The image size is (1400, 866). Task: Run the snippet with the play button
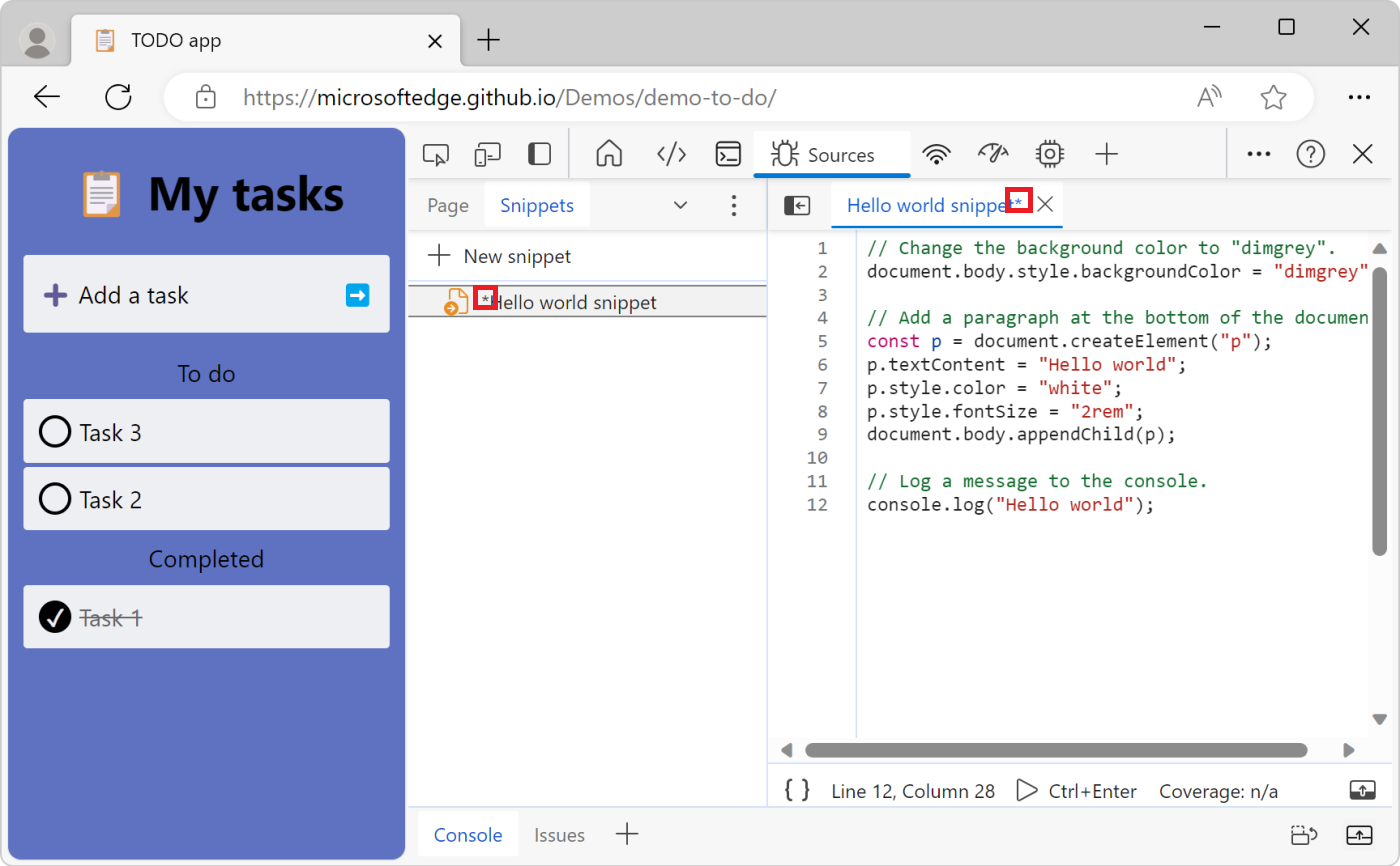click(x=1027, y=790)
